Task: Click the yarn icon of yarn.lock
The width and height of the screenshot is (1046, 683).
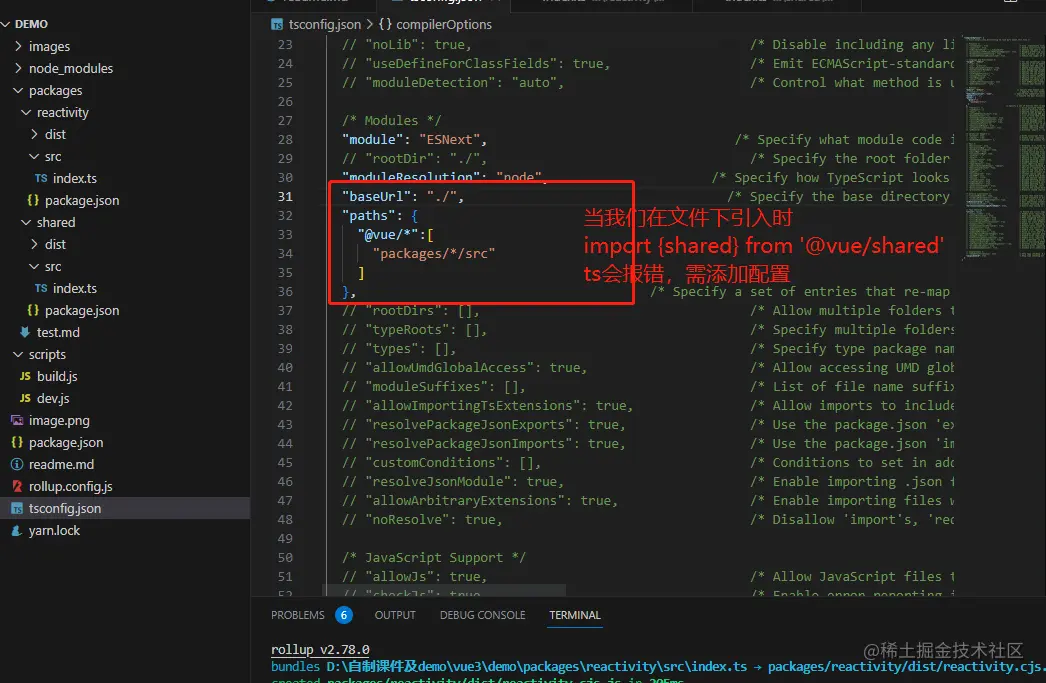Action: (17, 530)
